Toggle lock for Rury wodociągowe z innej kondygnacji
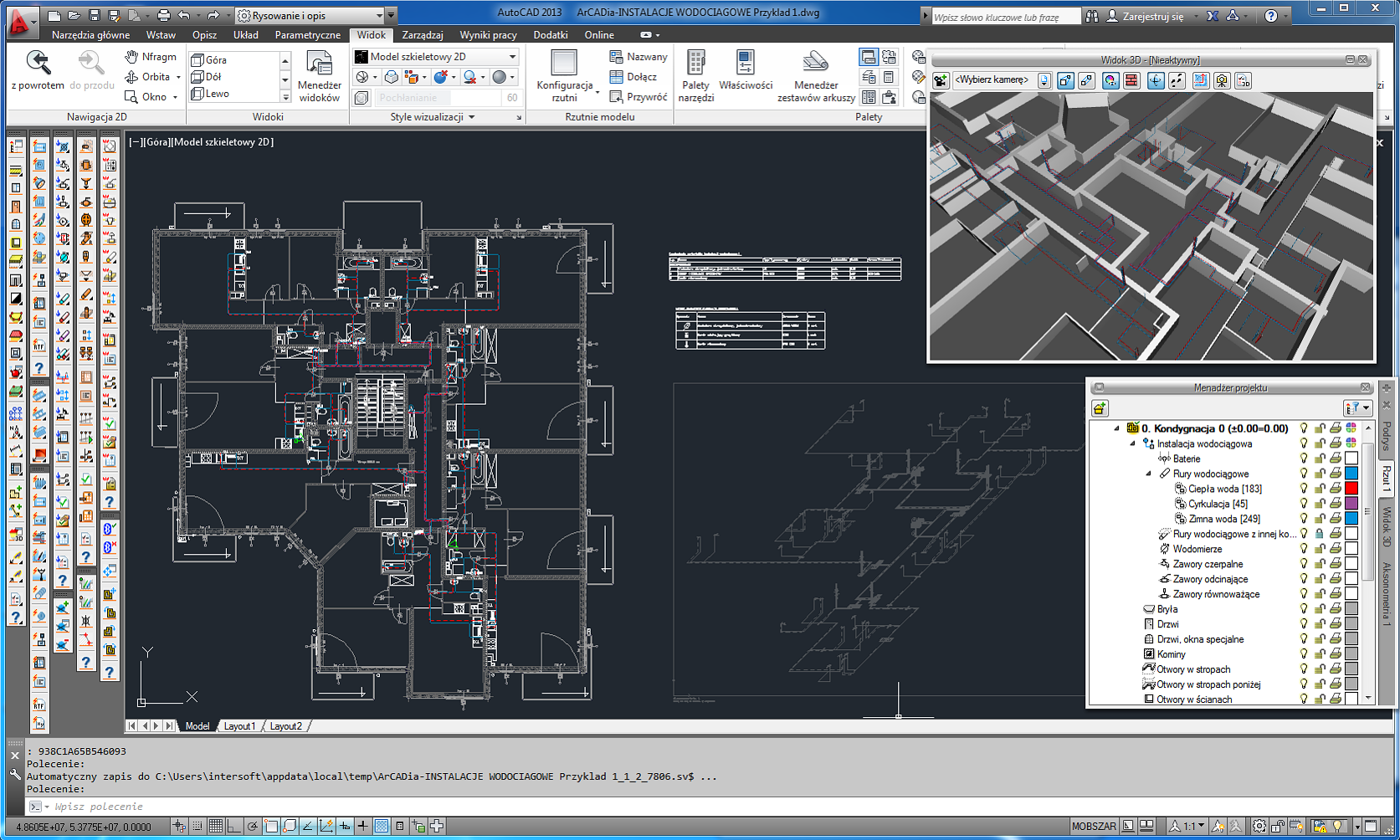Screen dimensions: 1400x840 point(1320,534)
